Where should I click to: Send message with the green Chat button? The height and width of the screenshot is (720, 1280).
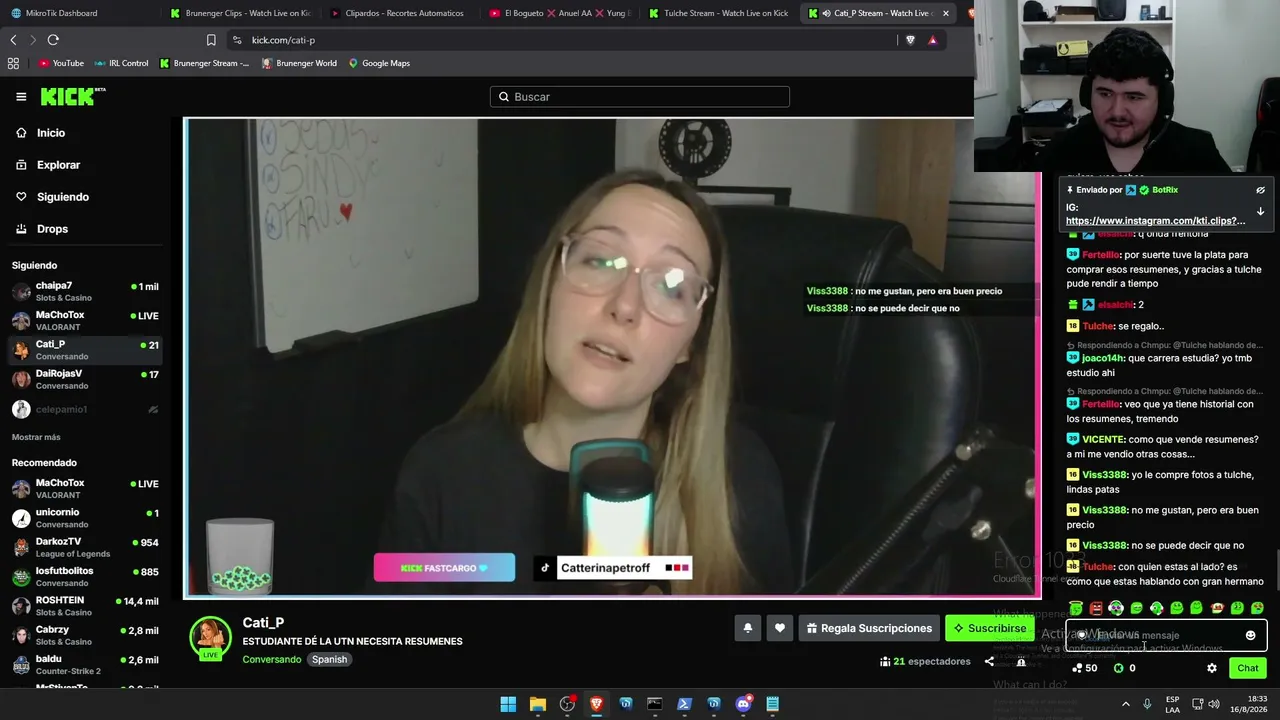point(1248,668)
